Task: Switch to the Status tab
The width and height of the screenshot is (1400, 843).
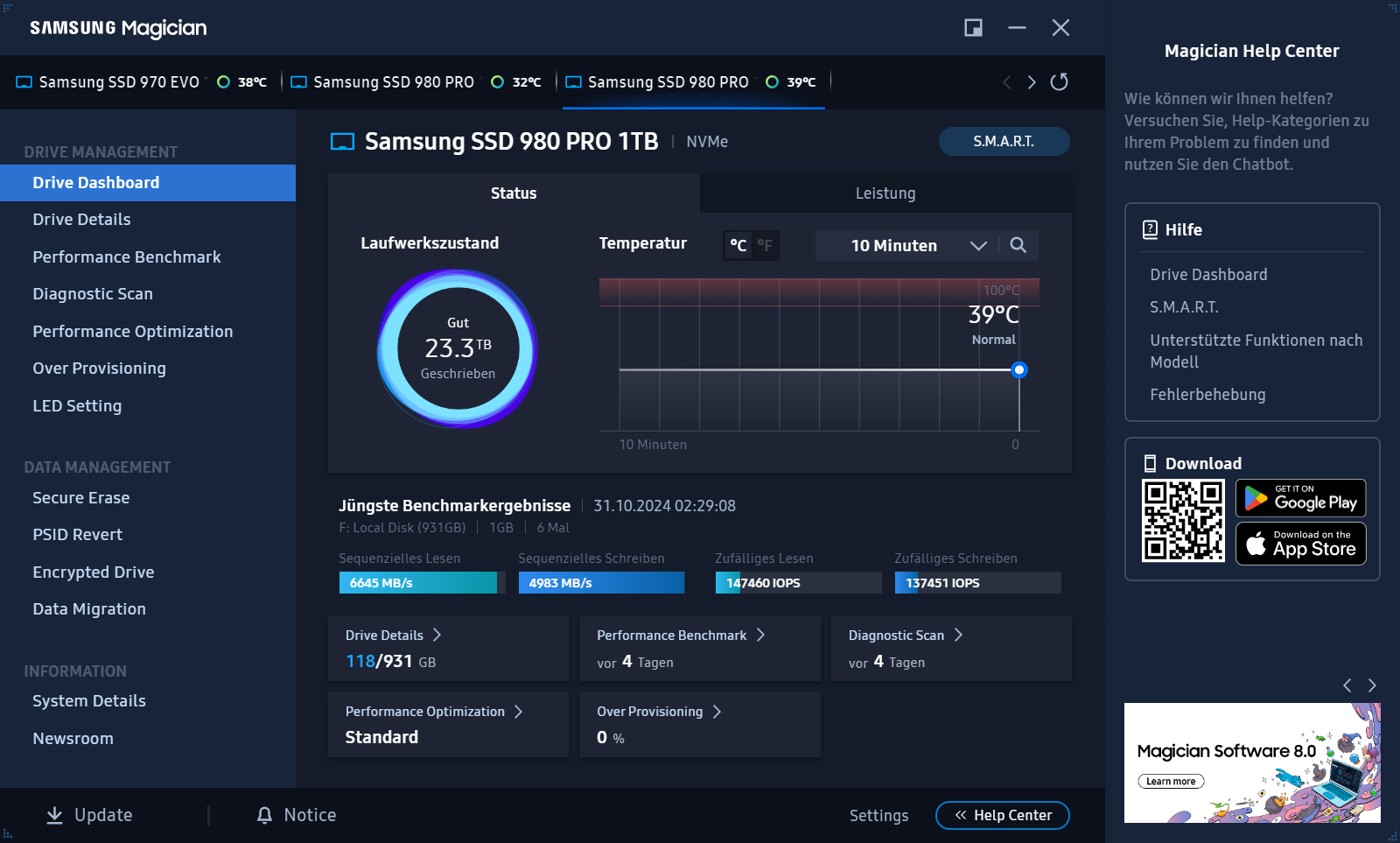Action: (x=514, y=193)
